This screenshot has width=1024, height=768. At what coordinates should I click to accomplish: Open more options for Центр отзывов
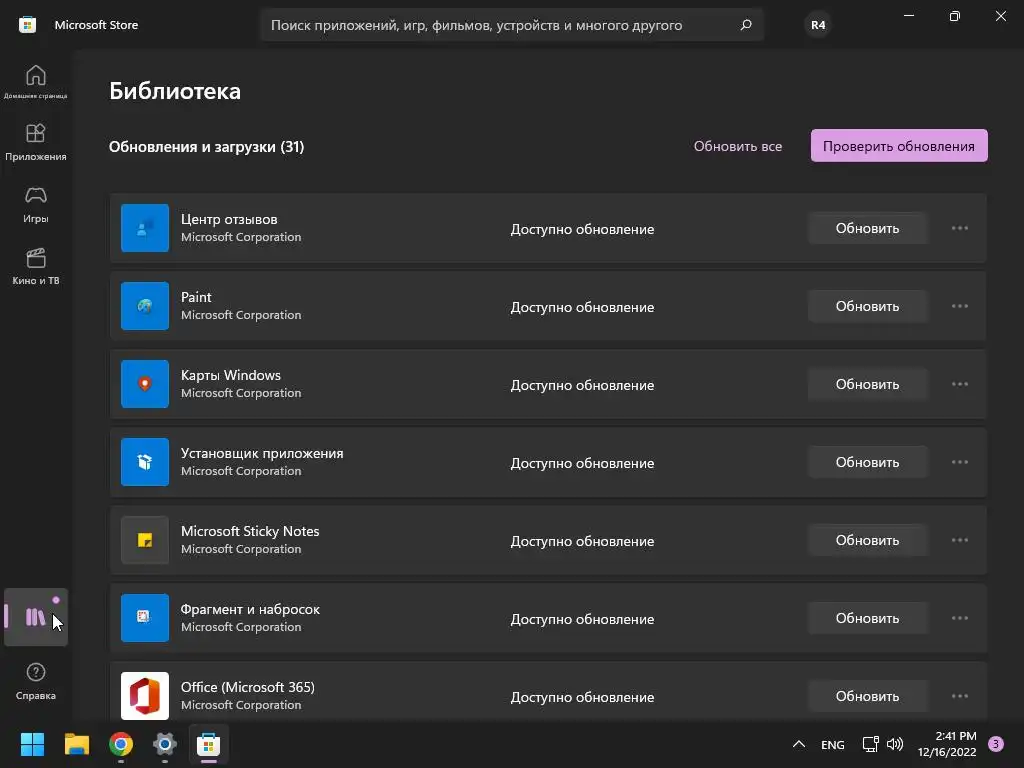pyautogui.click(x=959, y=228)
